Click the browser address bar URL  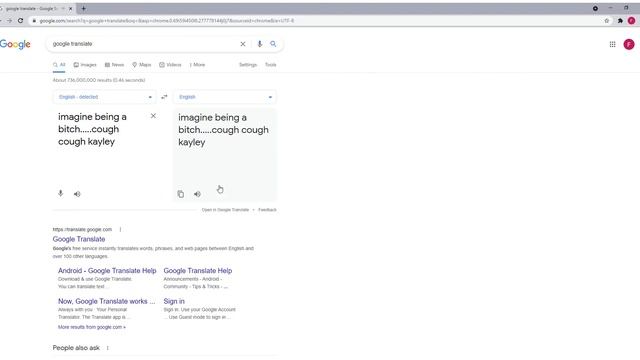tap(167, 20)
